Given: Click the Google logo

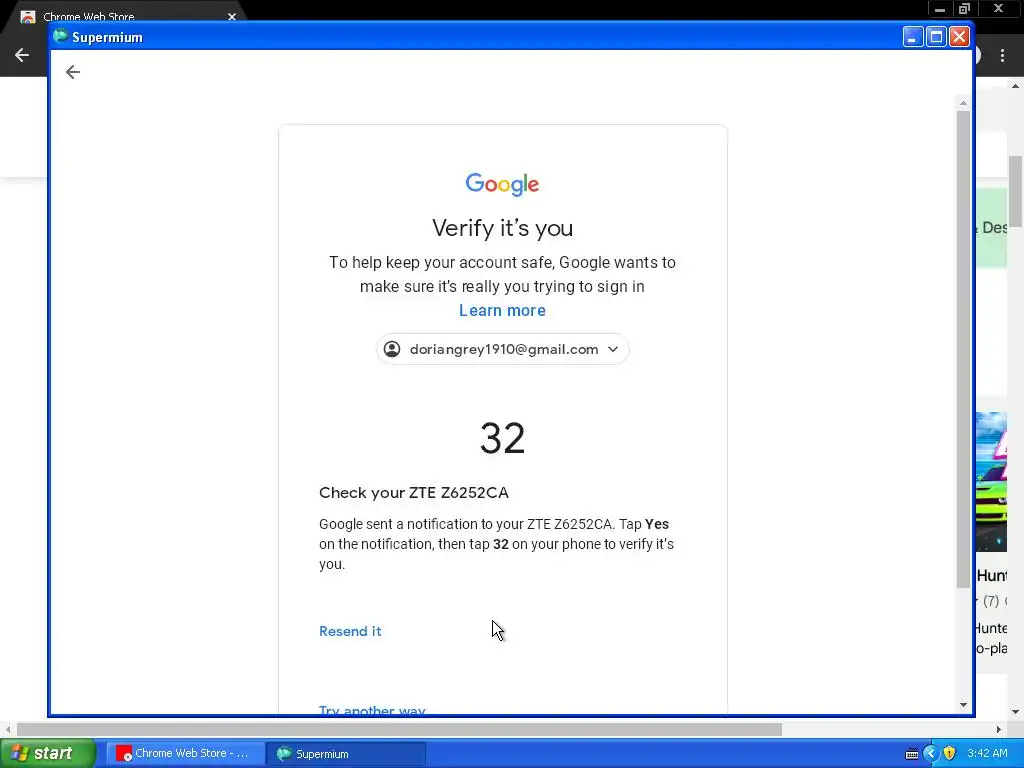Looking at the screenshot, I should click(x=502, y=184).
